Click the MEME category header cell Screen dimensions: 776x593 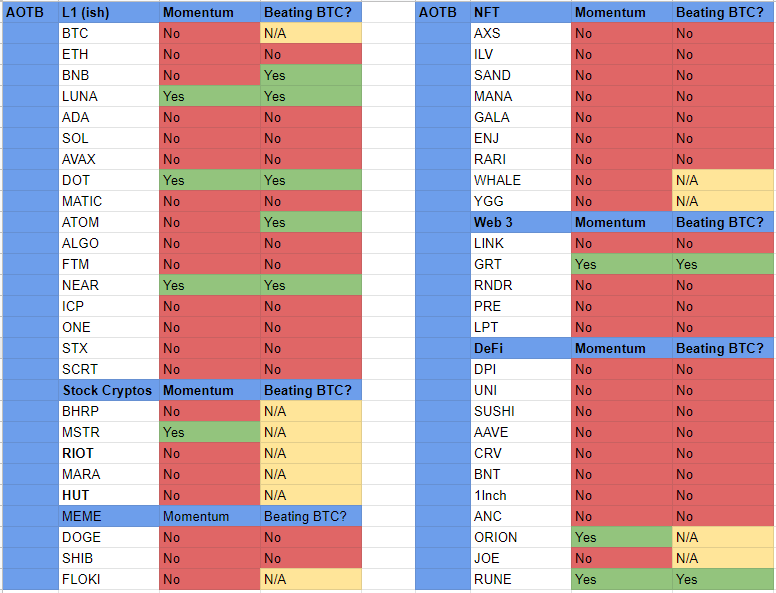tap(108, 516)
